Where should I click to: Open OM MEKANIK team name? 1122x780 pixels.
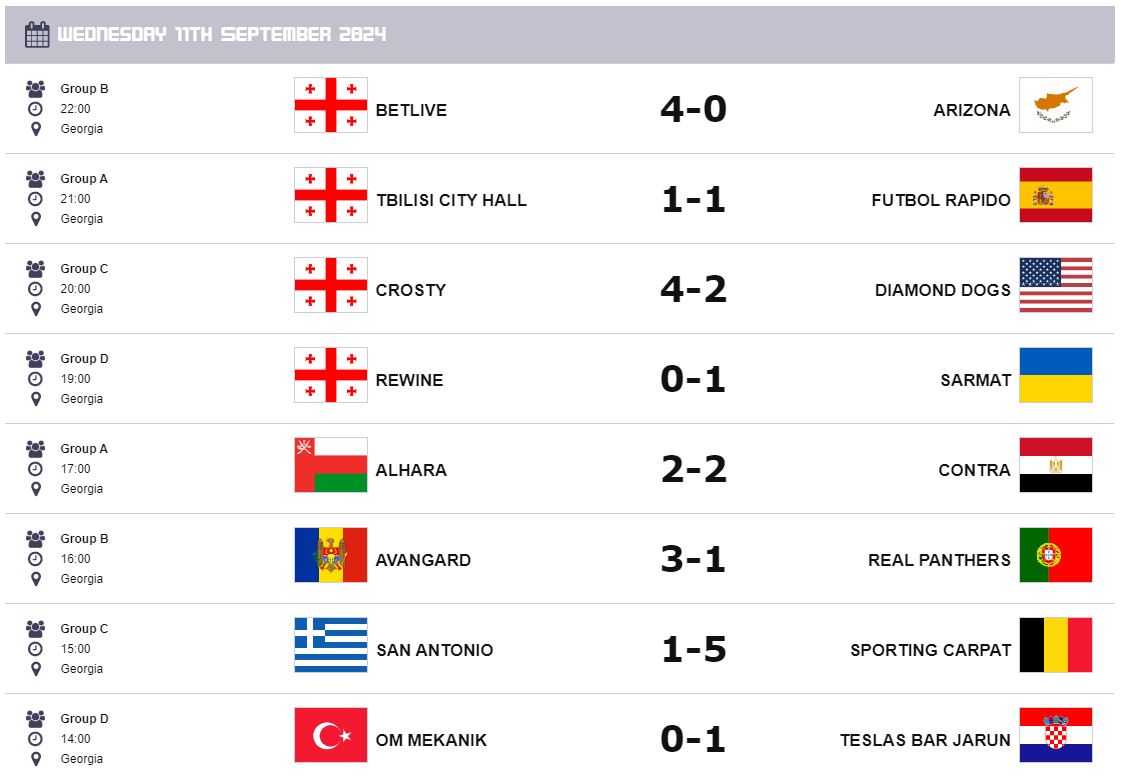pos(431,740)
